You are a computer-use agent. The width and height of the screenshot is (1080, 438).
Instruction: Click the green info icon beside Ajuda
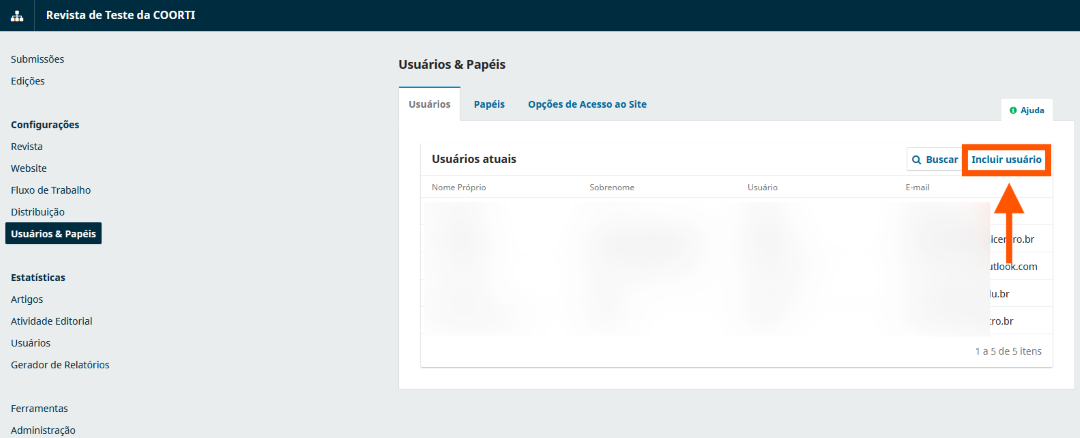coord(1013,110)
